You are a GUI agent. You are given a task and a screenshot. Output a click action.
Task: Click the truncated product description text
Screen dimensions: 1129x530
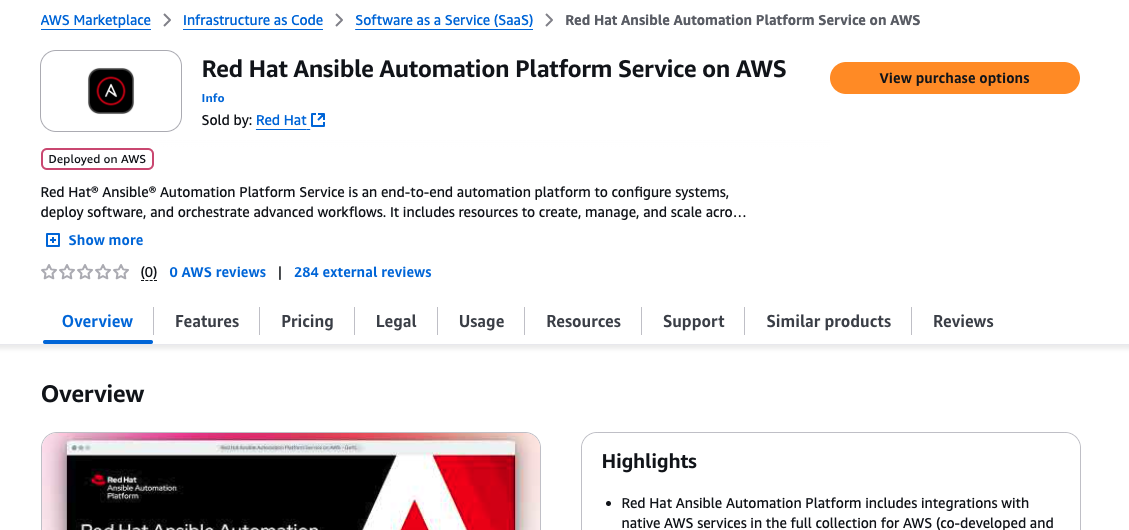[x=394, y=202]
